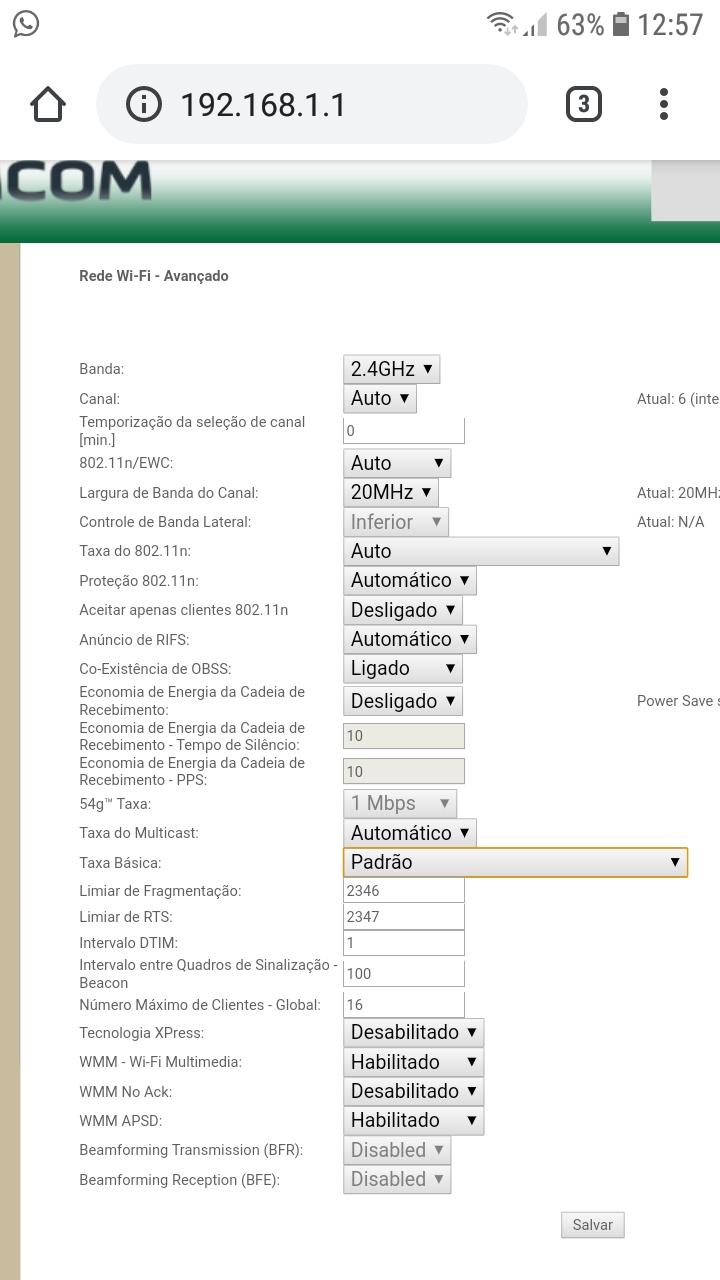Open the Taxa do 802.11n dropdown

481,551
